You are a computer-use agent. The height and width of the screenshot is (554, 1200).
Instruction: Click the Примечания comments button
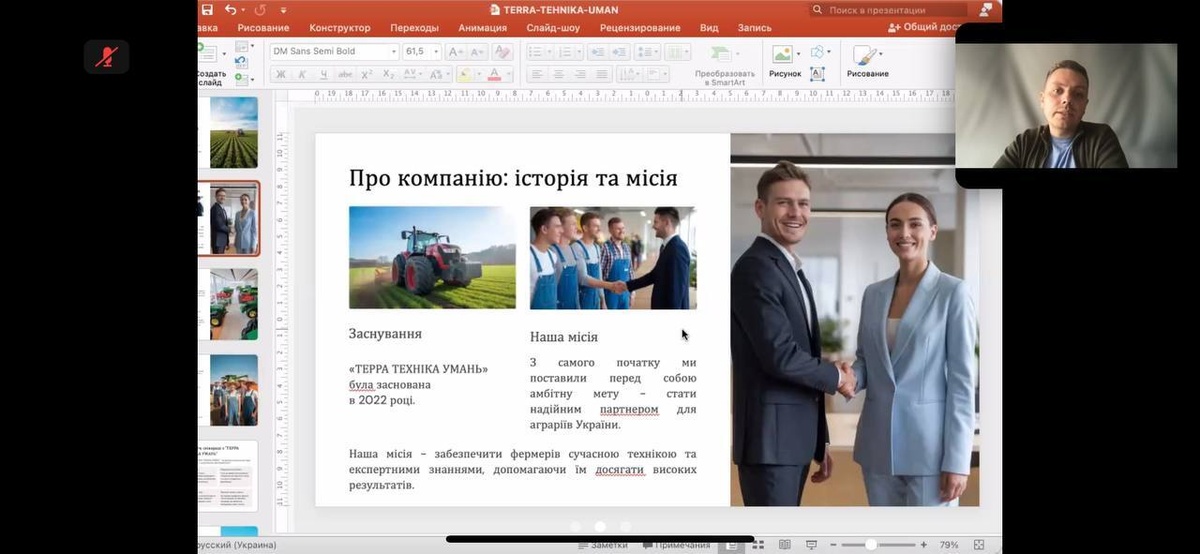point(676,546)
